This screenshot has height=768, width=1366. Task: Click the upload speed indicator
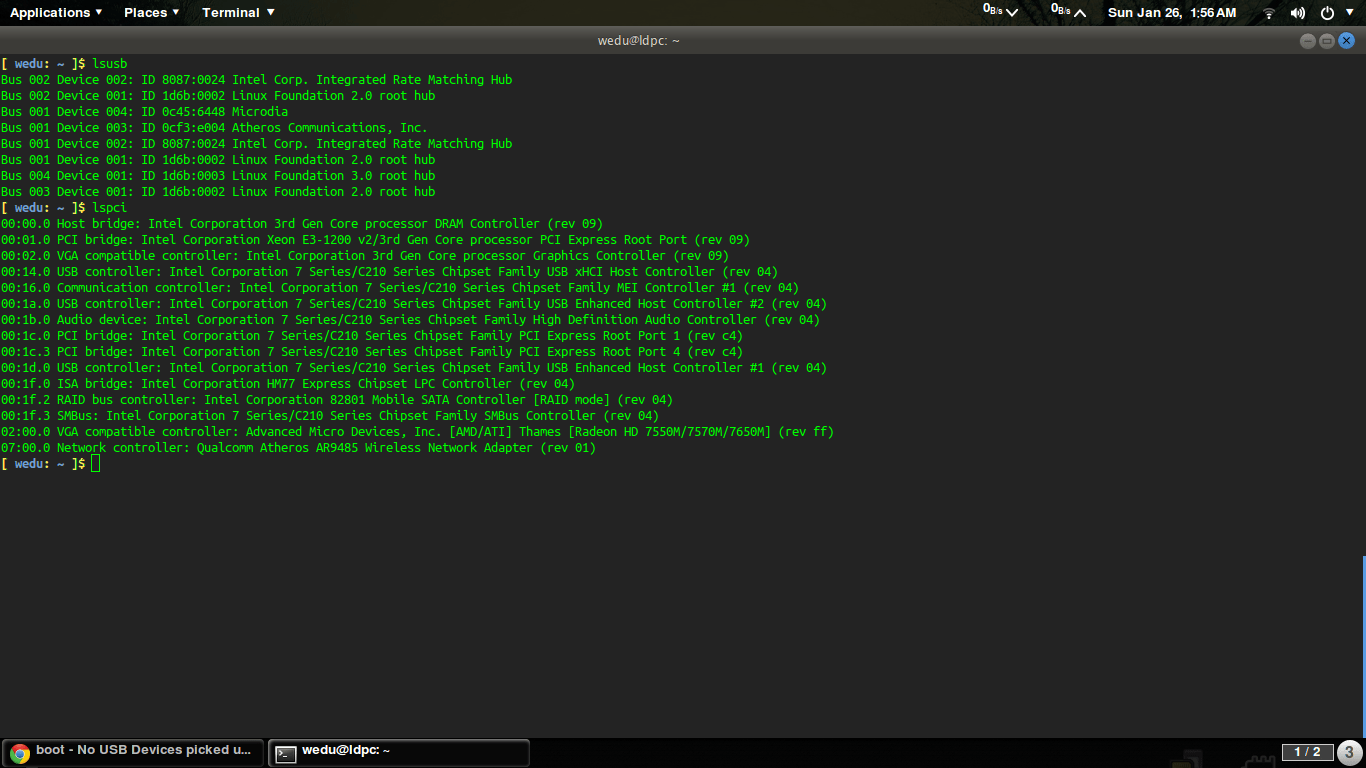click(x=1068, y=12)
